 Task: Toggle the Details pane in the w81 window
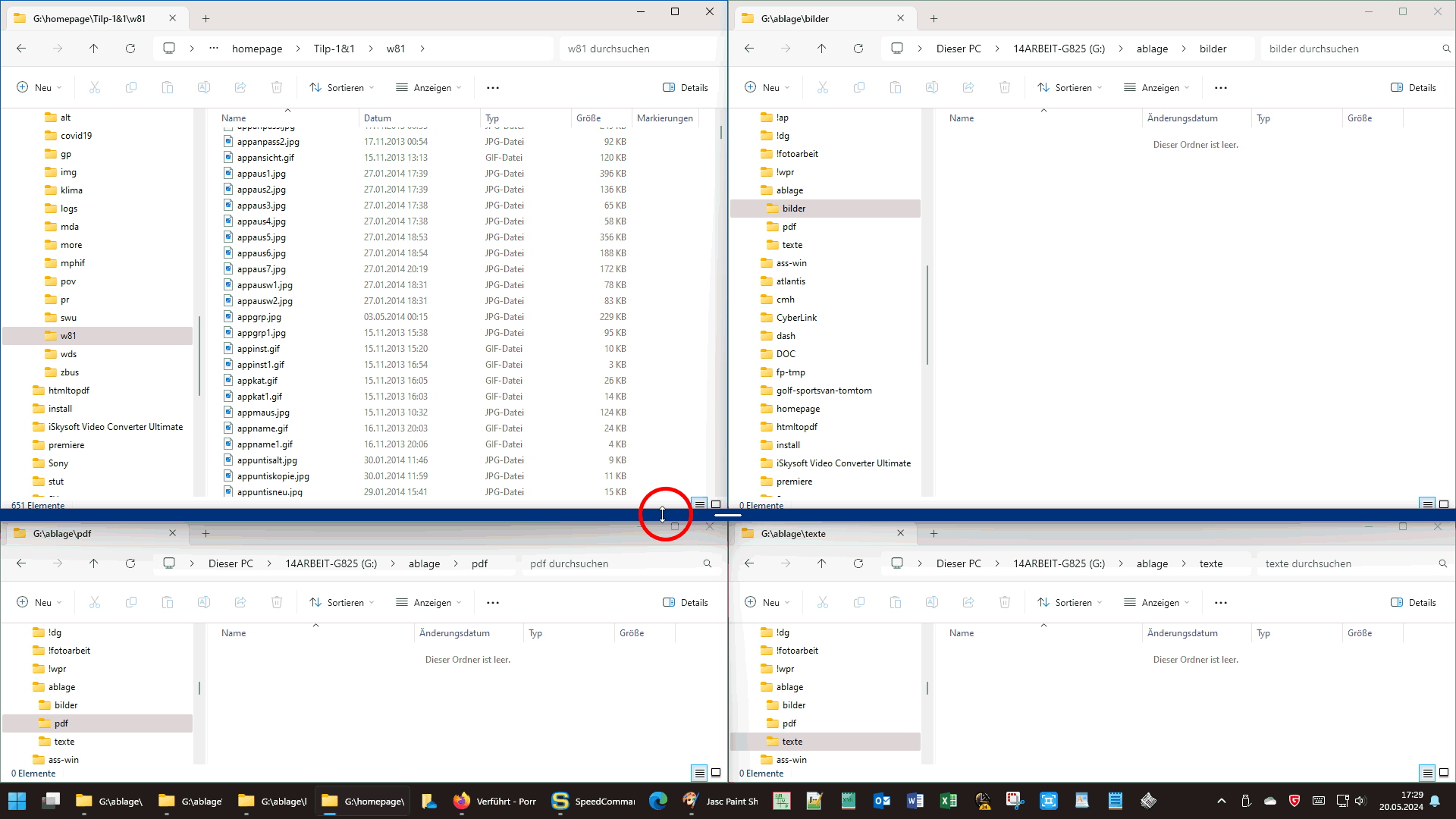point(686,88)
